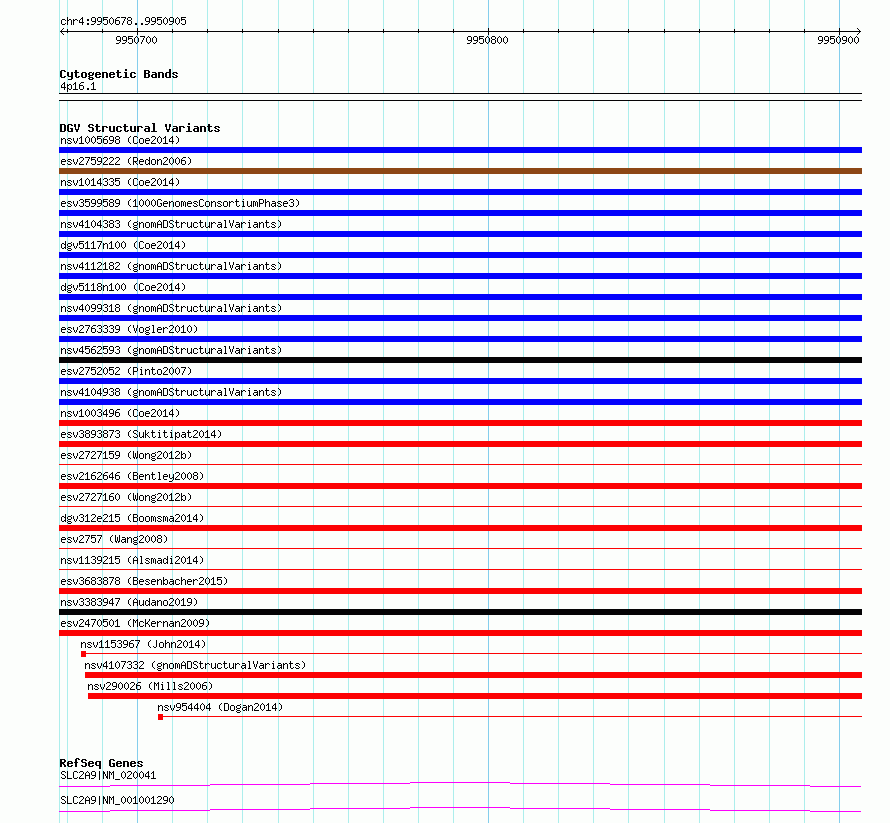
Task: Select the brown esv2759222 Redon2006 bar
Action: point(460,171)
